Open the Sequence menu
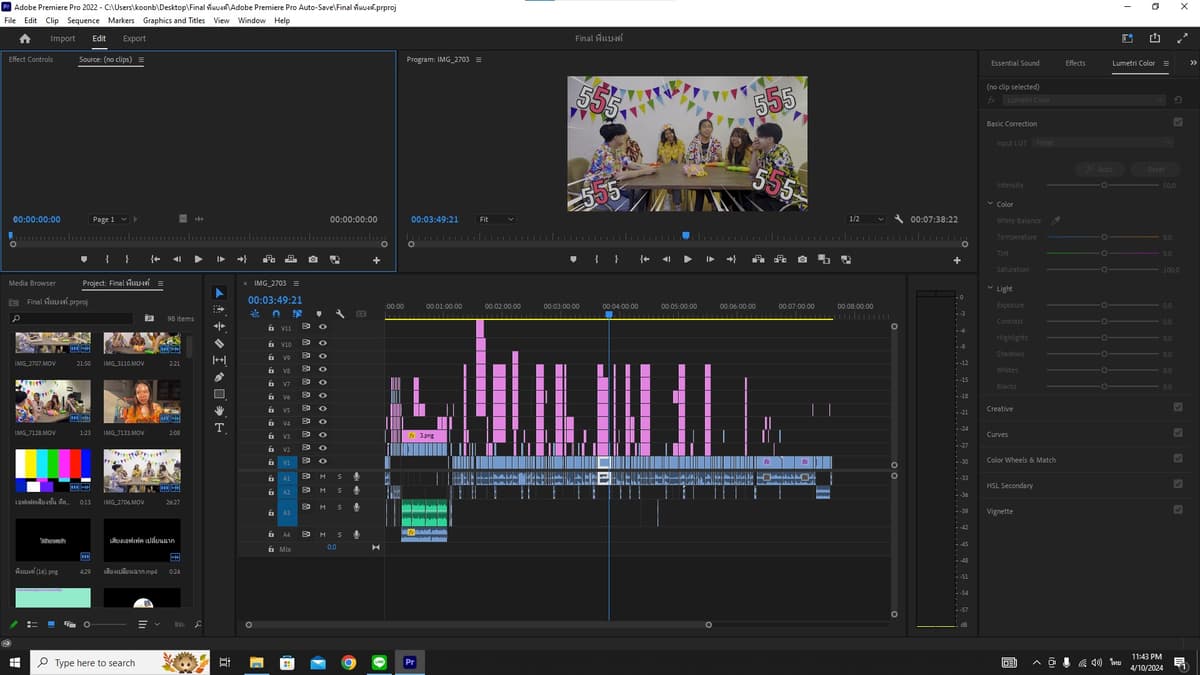 (x=83, y=20)
